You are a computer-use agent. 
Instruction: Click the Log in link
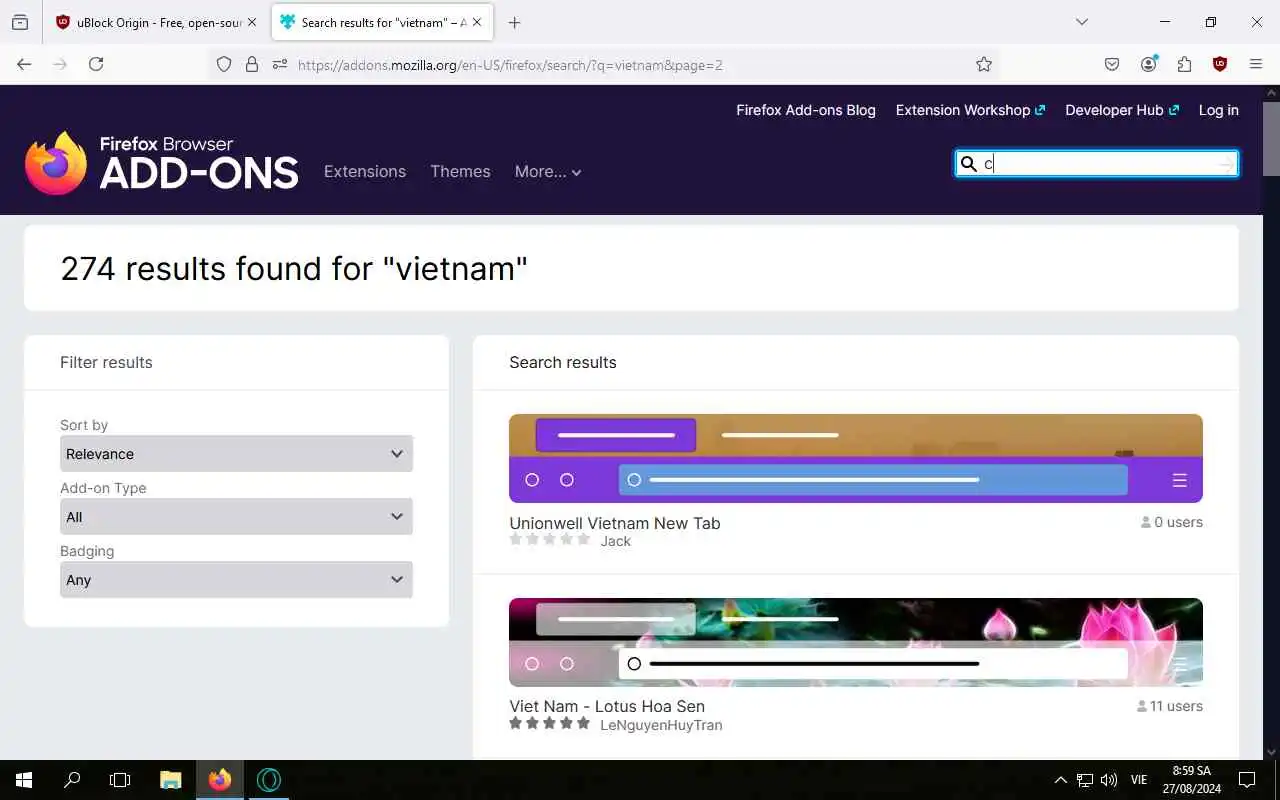point(1219,110)
